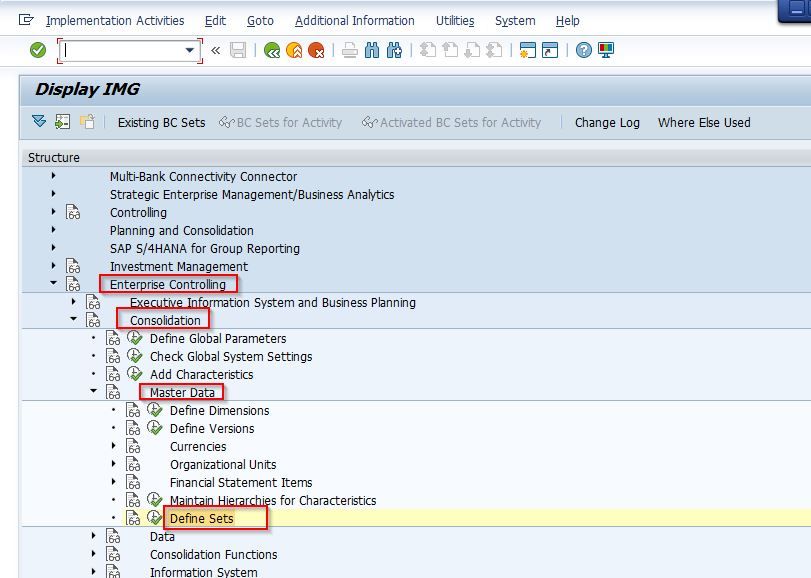
Task: Open the command field dropdown arrow
Action: tap(190, 50)
